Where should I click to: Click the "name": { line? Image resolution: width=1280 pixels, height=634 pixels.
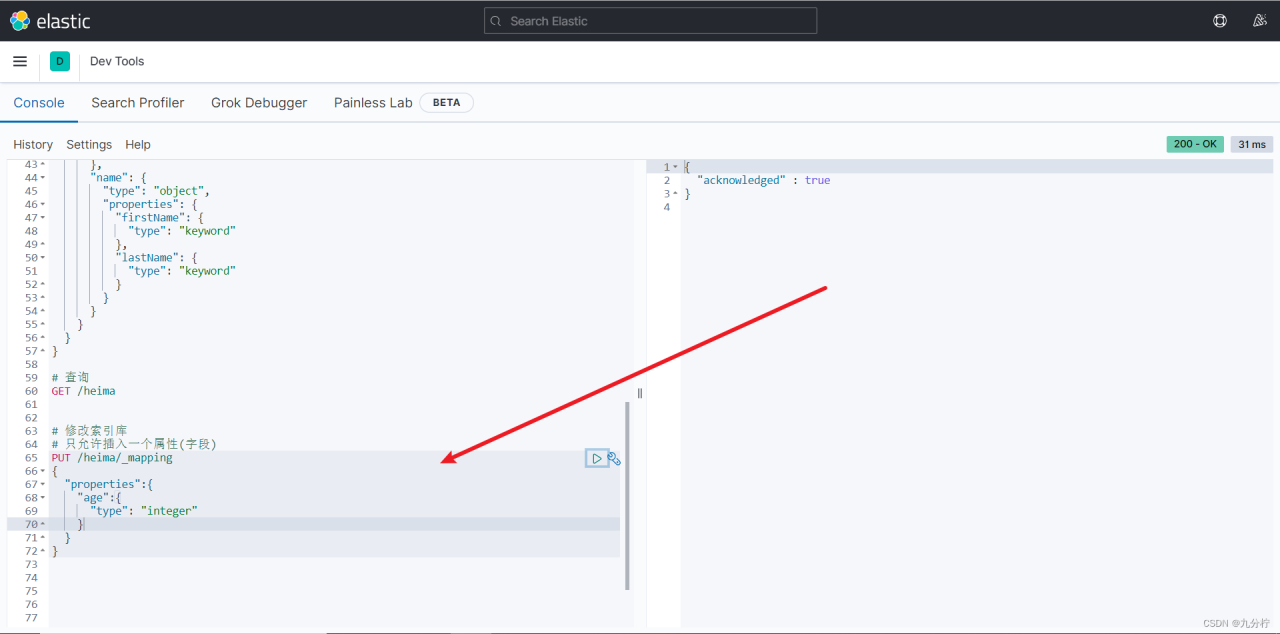[x=119, y=178]
